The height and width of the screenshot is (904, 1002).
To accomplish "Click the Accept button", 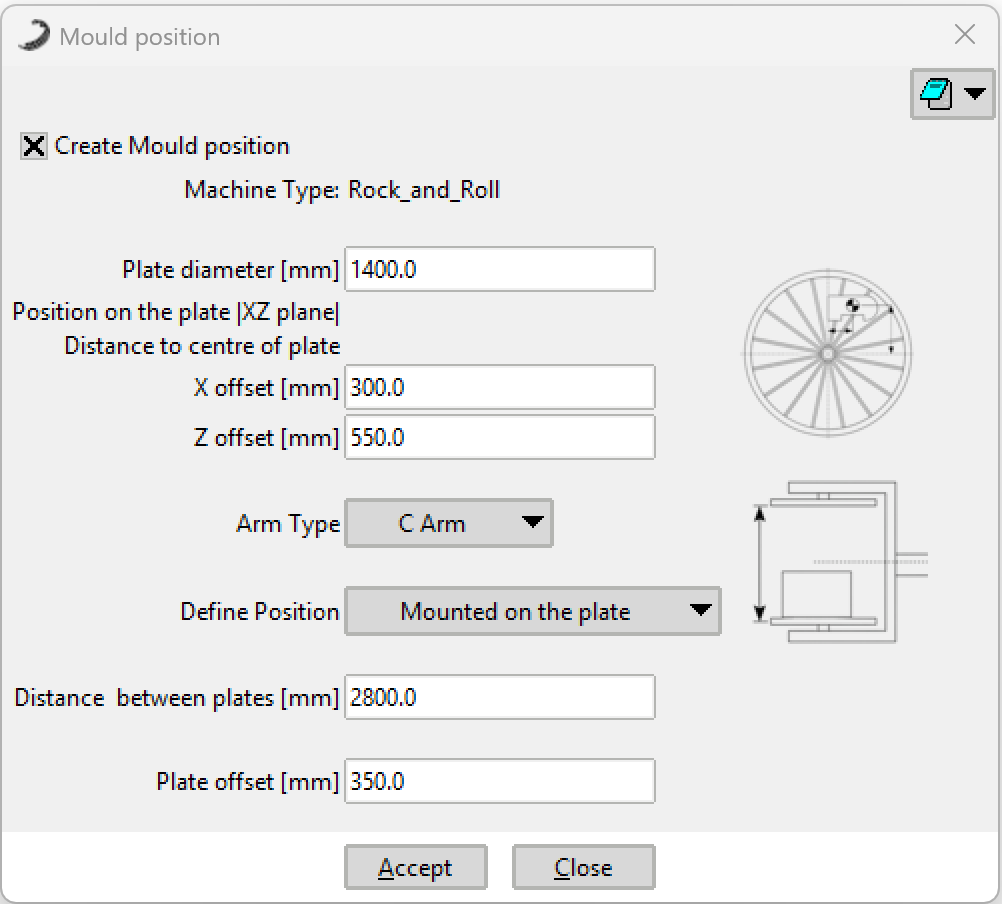I will (x=415, y=868).
